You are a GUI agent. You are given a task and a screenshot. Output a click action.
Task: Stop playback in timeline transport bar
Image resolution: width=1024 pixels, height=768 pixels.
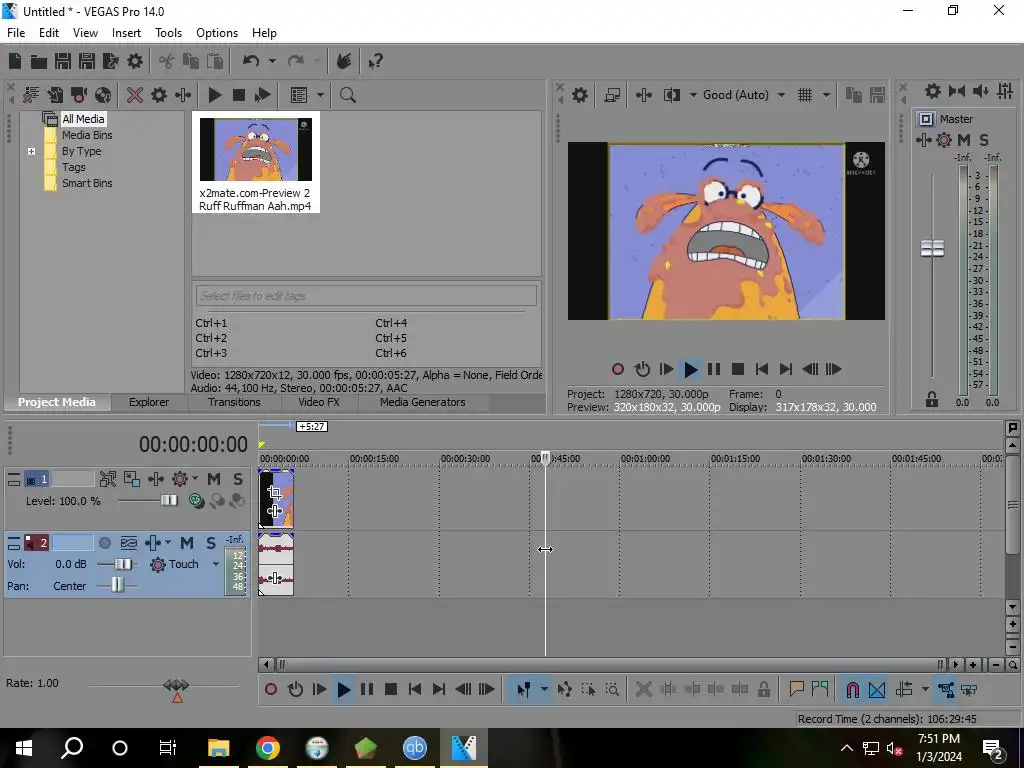coord(391,689)
